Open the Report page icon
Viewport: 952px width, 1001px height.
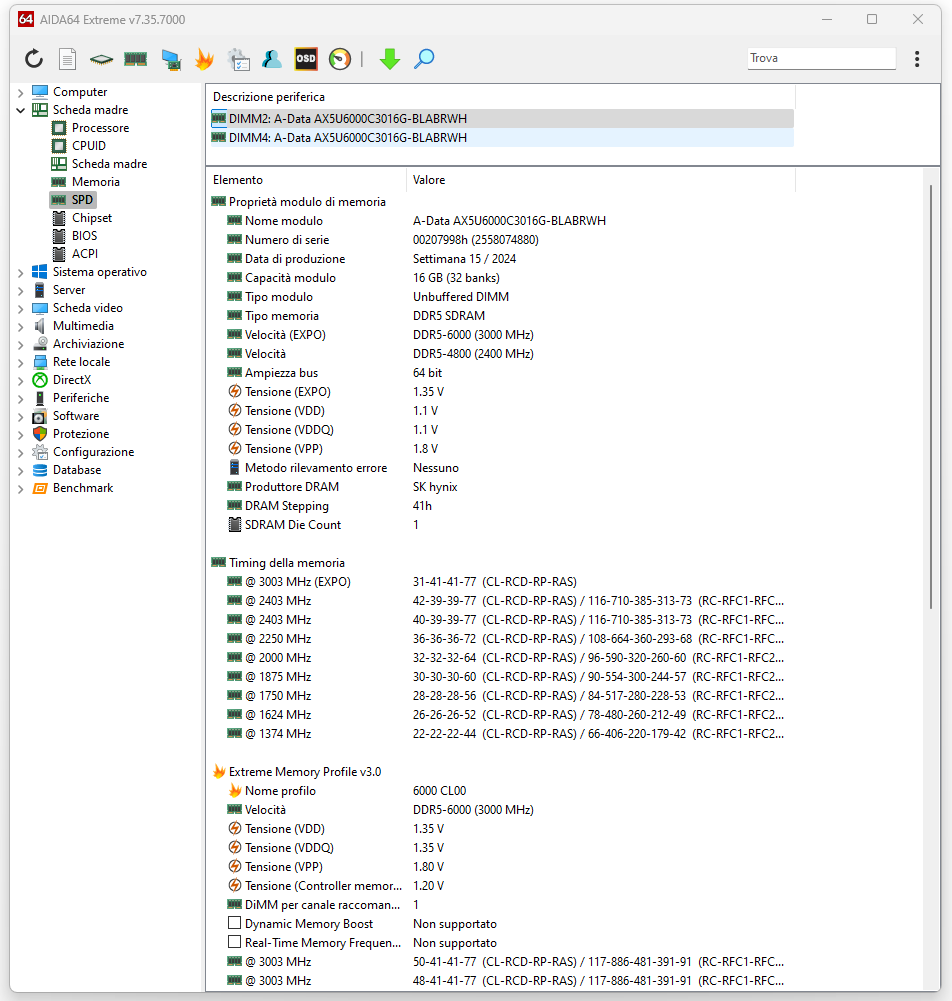pos(67,59)
